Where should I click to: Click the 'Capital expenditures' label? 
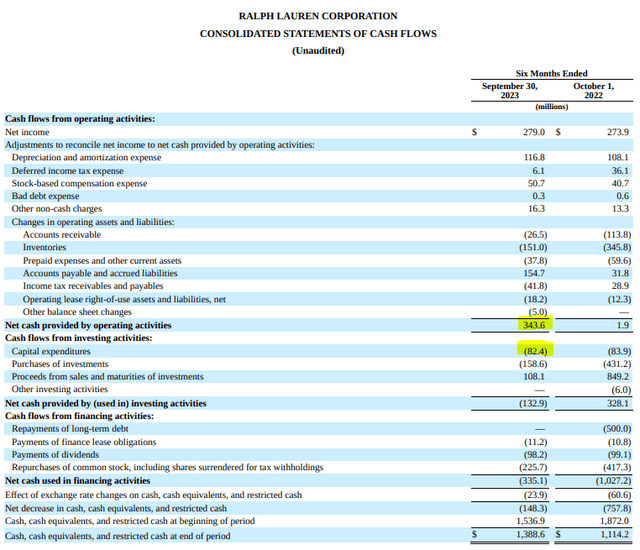pos(51,351)
